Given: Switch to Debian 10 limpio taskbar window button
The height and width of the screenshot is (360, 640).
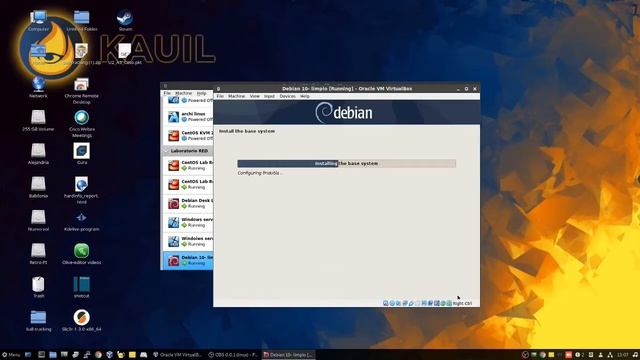Looking at the screenshot, I should coord(289,355).
